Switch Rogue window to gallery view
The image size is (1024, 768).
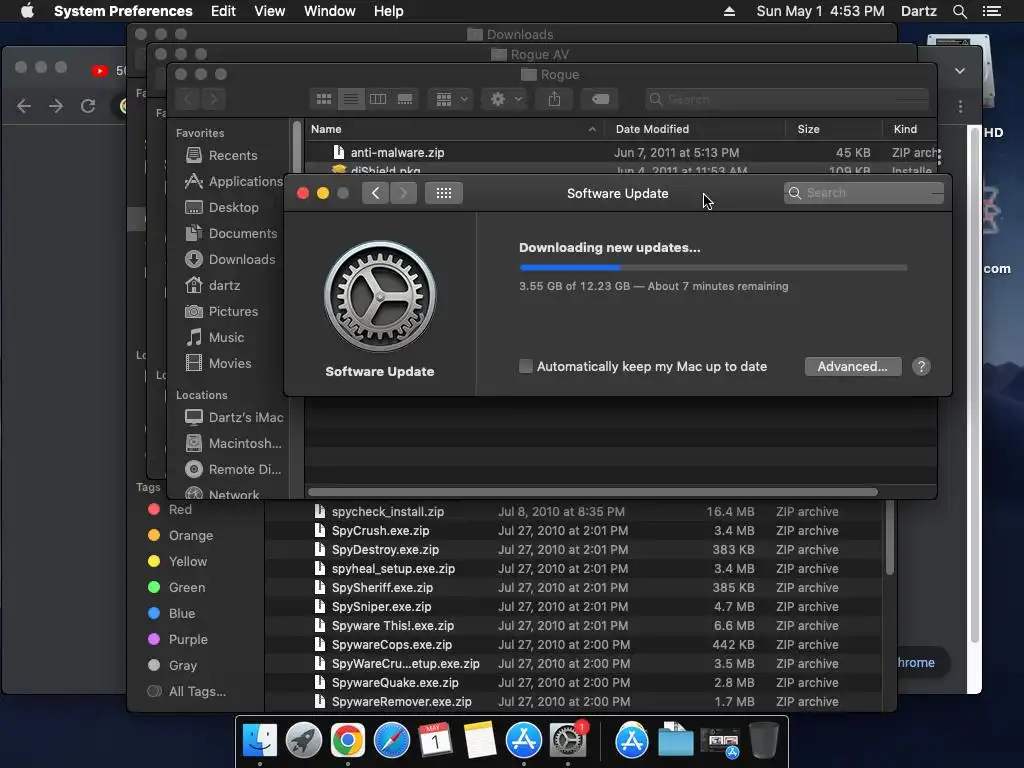405,99
